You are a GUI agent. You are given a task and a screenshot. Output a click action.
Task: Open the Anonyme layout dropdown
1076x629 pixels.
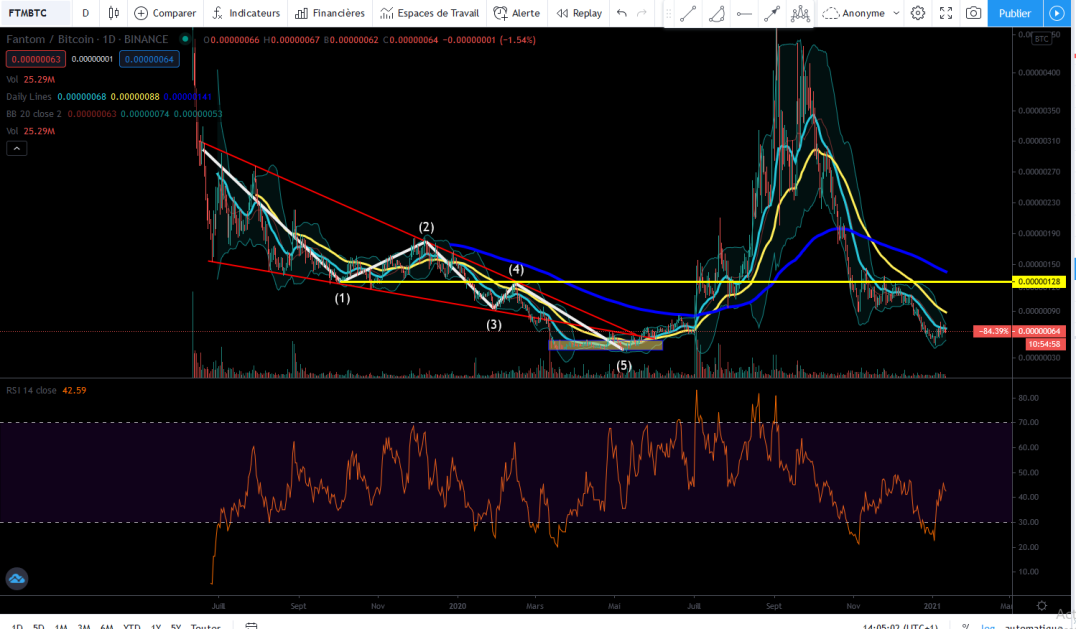861,13
